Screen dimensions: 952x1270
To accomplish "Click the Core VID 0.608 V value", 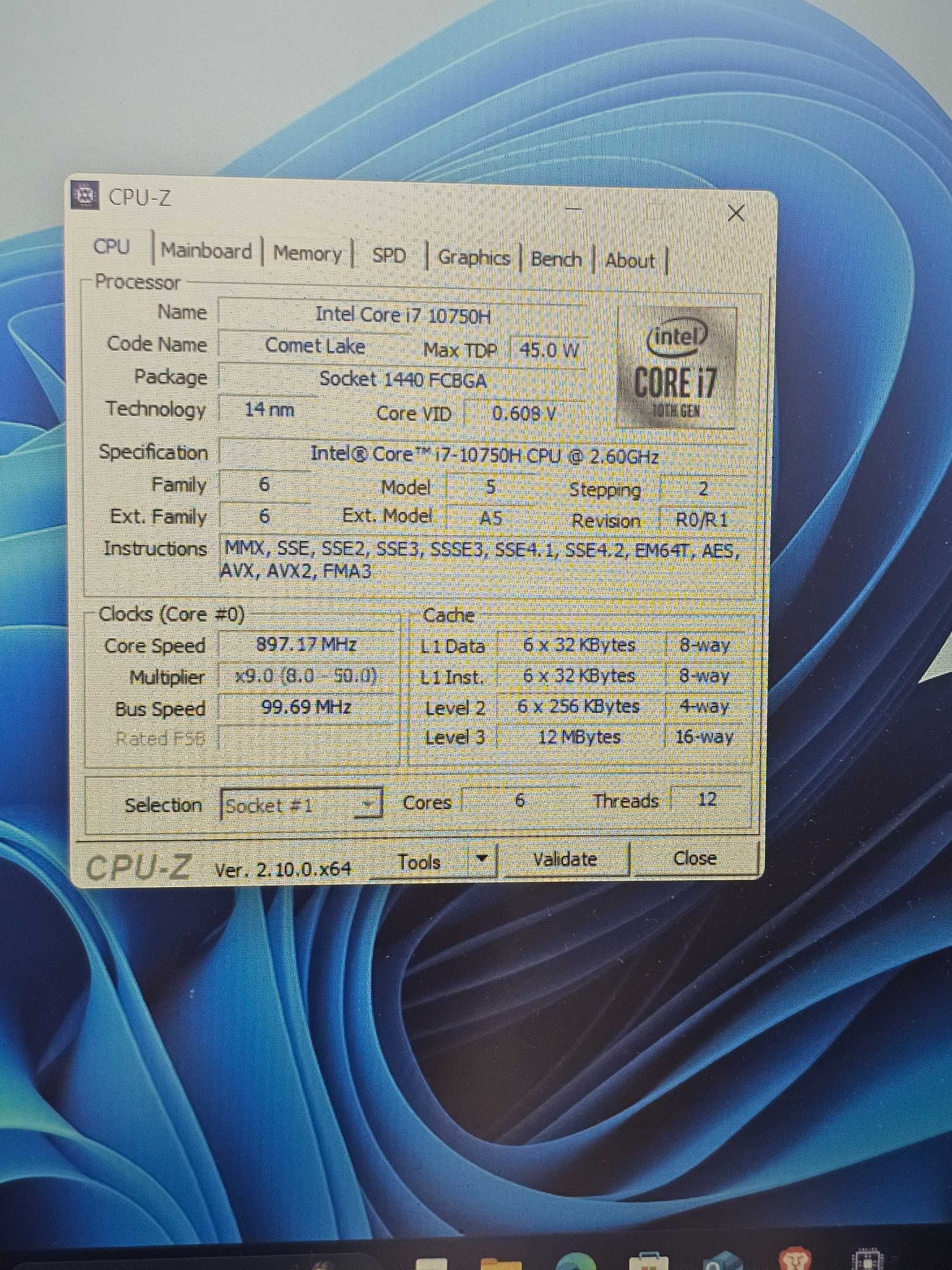I will pos(524,413).
